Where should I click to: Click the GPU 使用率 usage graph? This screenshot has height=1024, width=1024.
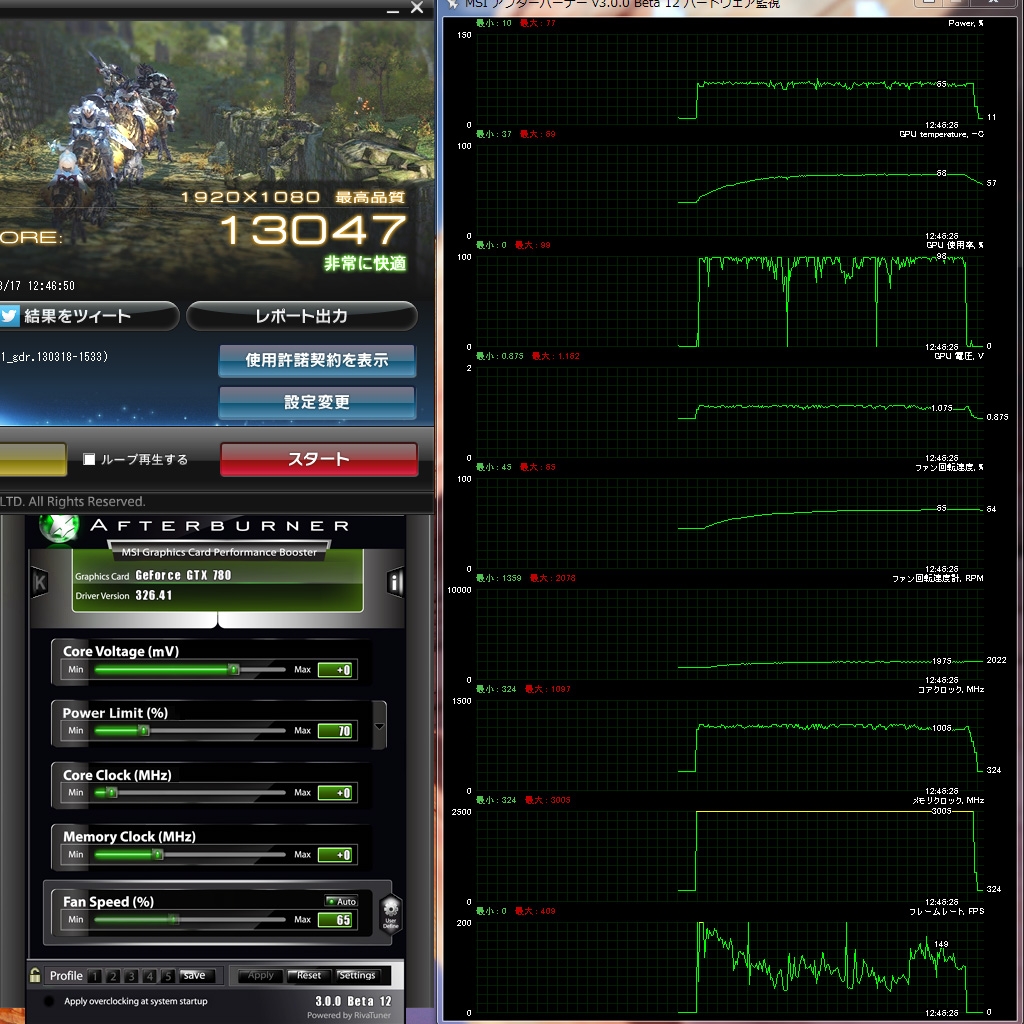point(729,300)
